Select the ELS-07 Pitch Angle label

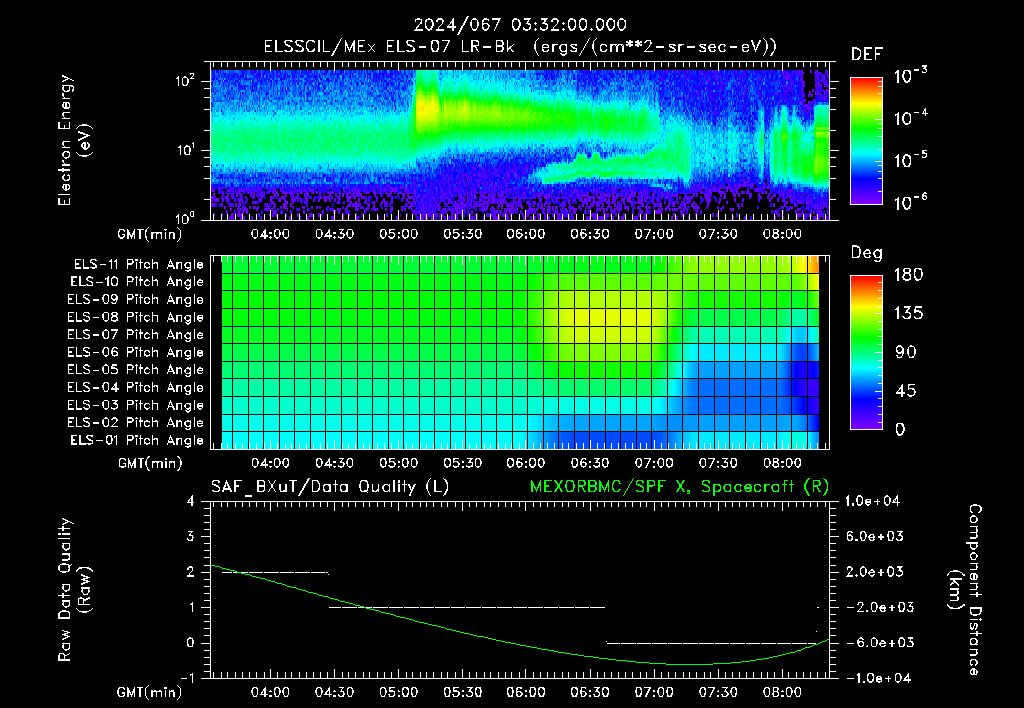pos(135,334)
